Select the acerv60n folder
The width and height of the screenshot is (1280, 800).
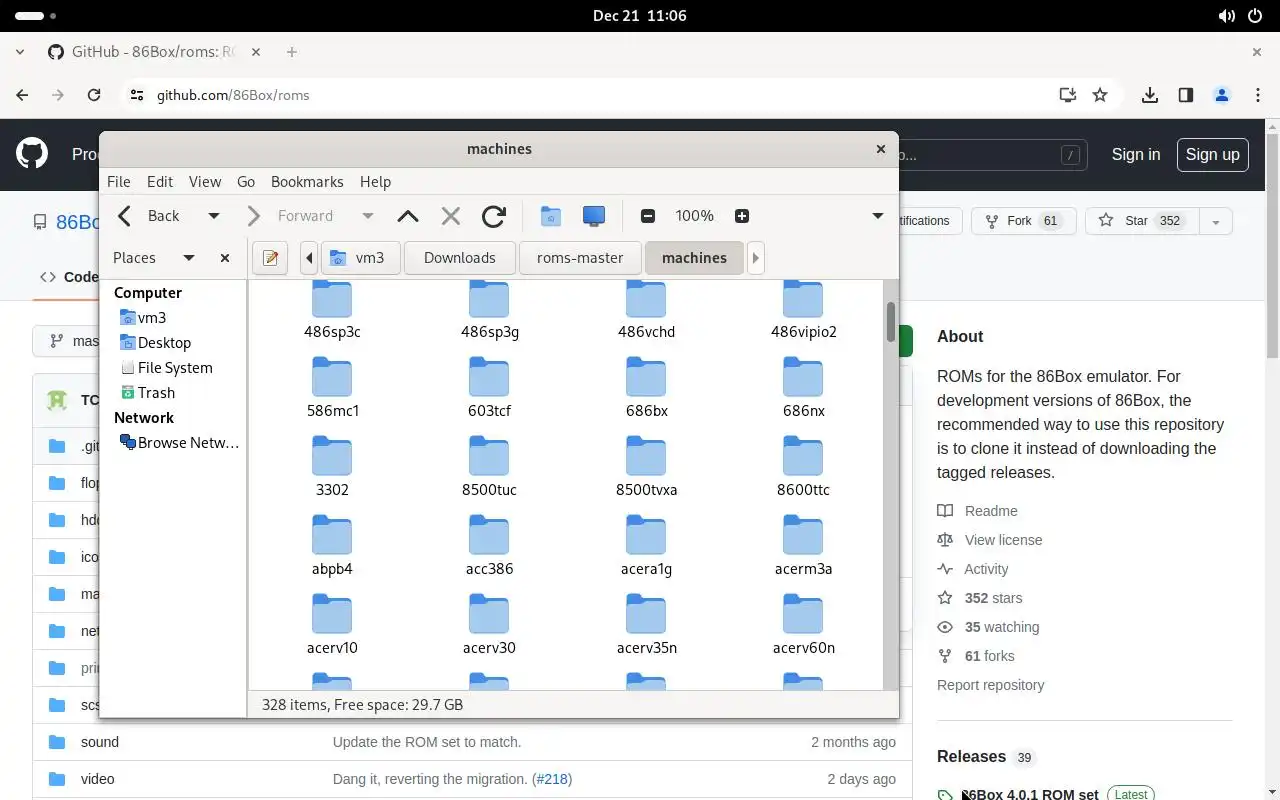[803, 626]
